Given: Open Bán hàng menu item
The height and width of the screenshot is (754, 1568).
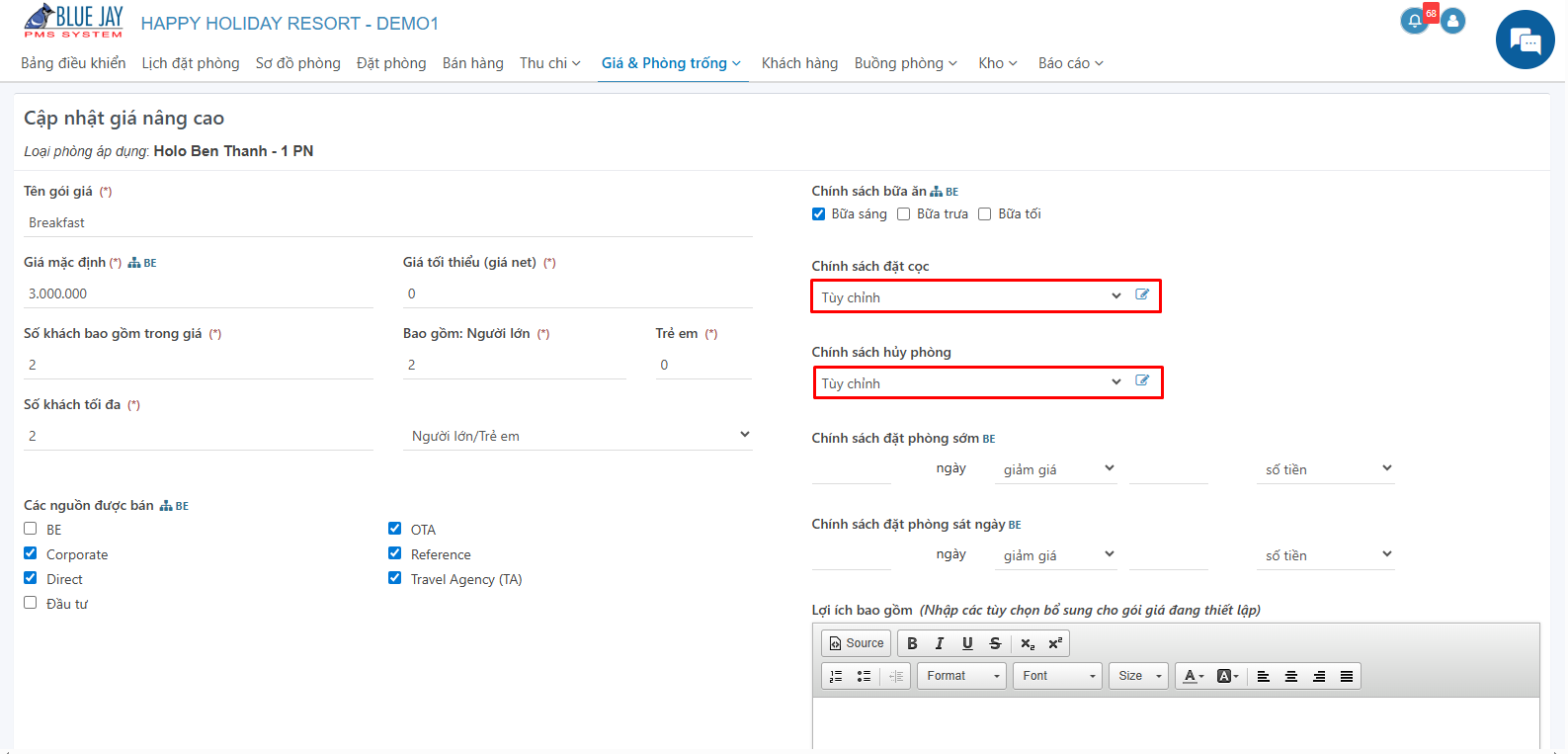Looking at the screenshot, I should (x=473, y=63).
